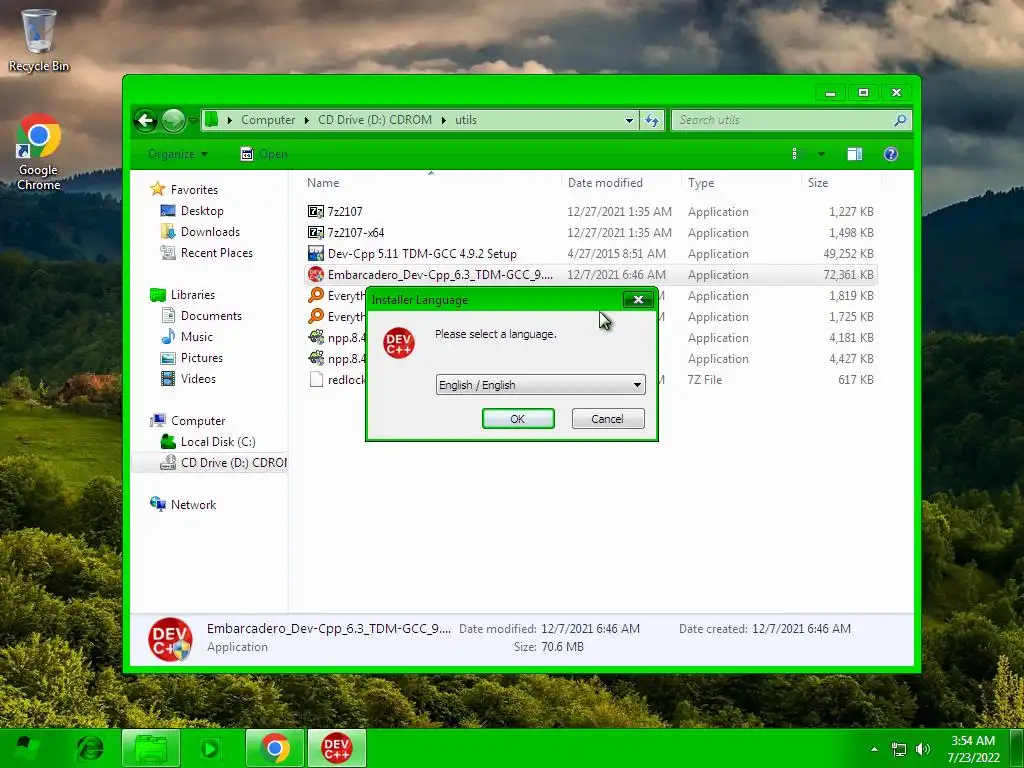This screenshot has width=1024, height=768.
Task: Switch to Dev-C++ installer taskbar button
Action: tap(336, 748)
